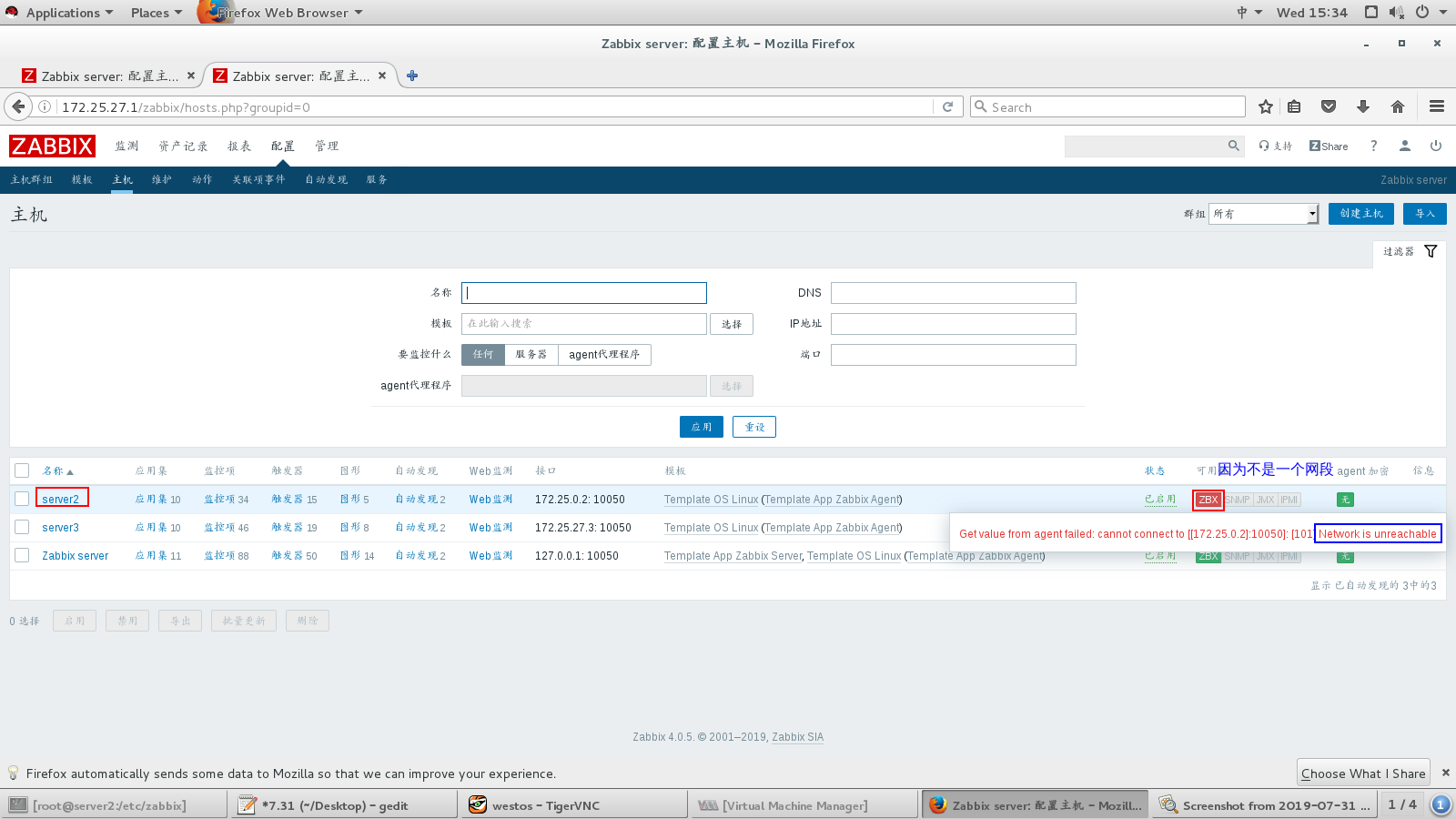Open the 群组 所有 dropdown

[1263, 214]
